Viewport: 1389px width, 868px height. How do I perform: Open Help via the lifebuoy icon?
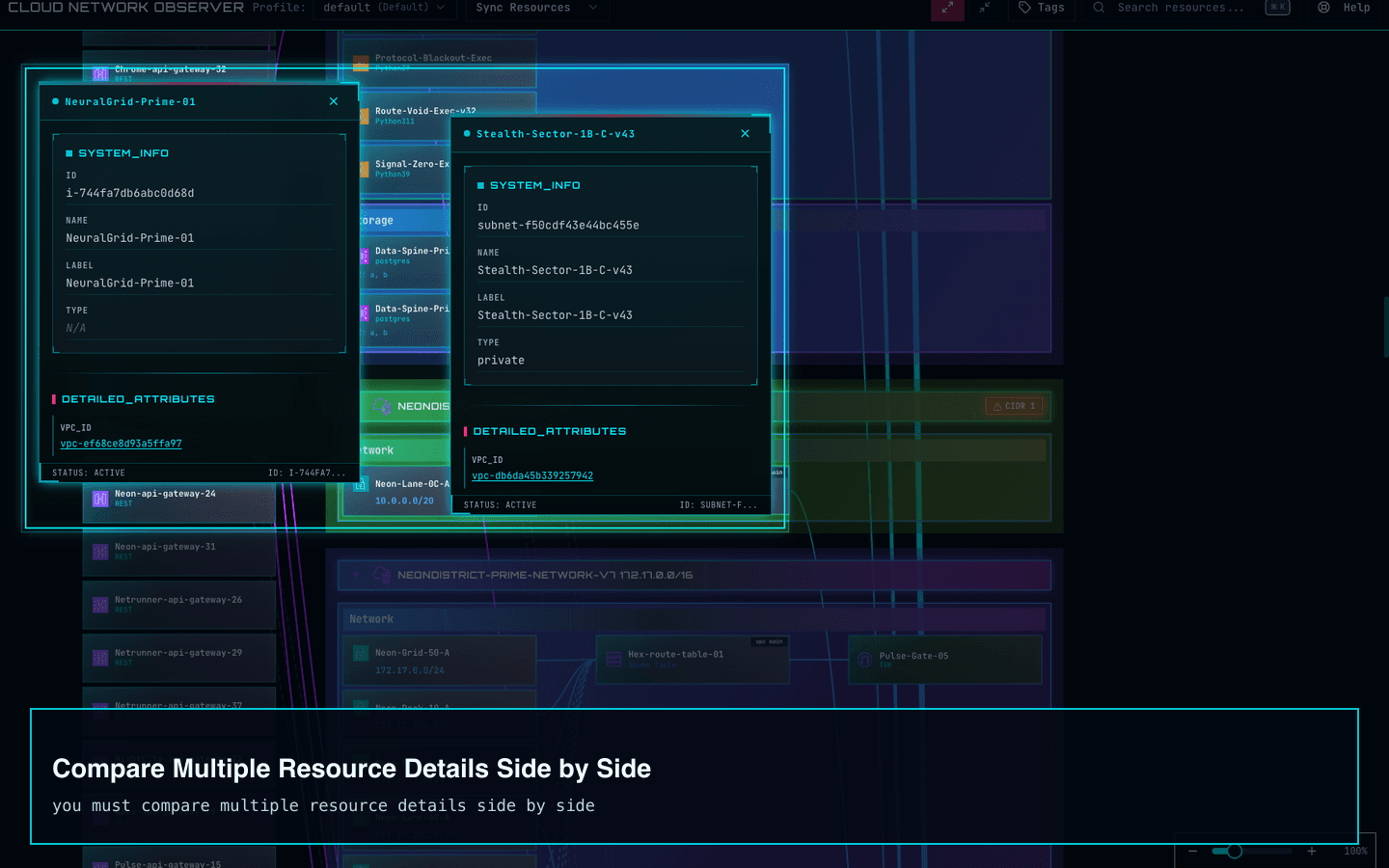tap(1323, 9)
